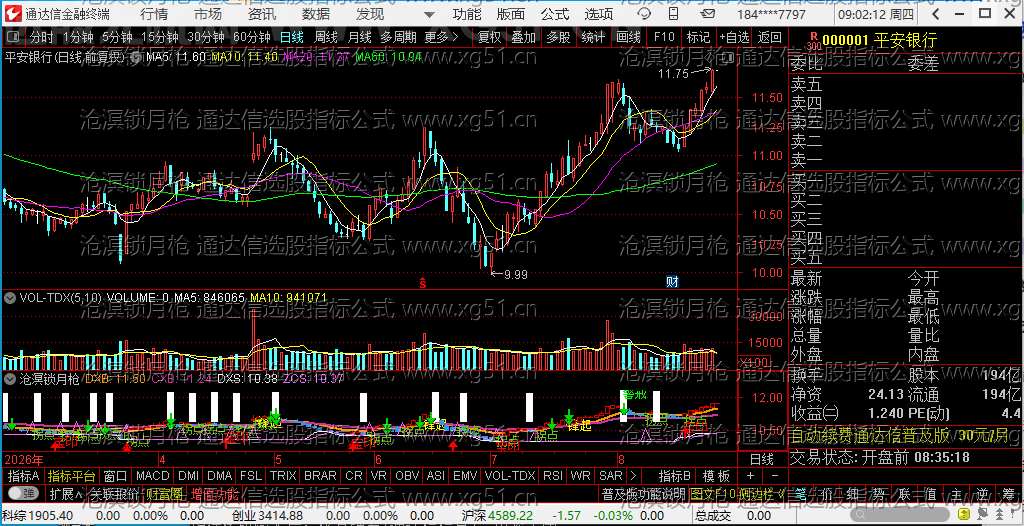Switch to 30分钟 period
1024x526 pixels.
click(206, 38)
